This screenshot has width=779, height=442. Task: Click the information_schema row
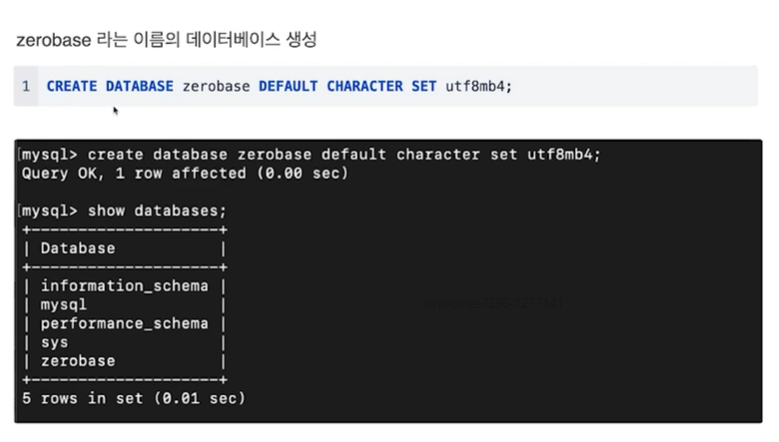pos(125,286)
